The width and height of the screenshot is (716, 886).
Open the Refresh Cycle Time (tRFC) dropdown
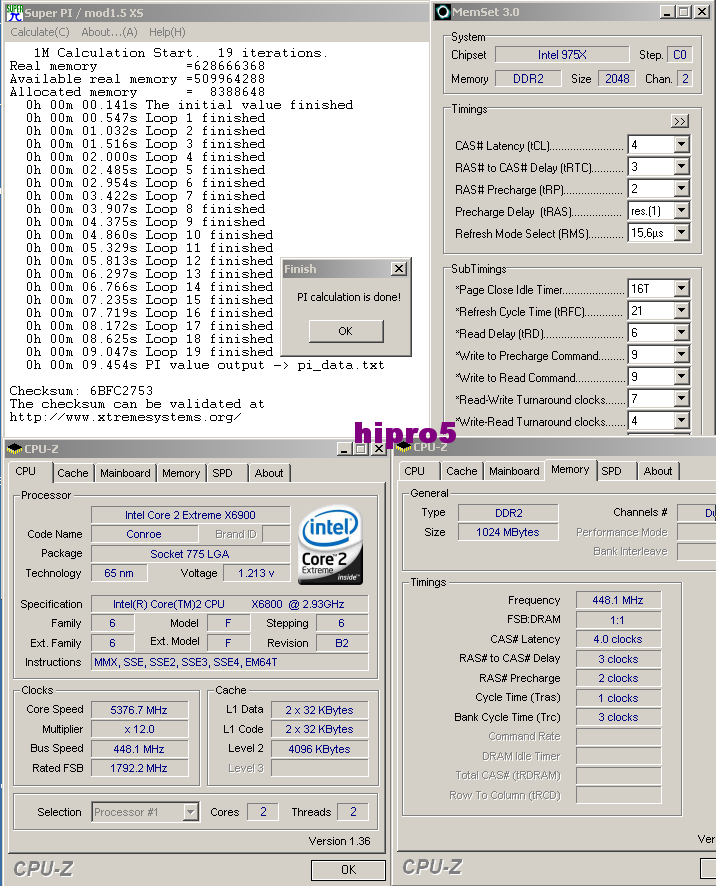(x=682, y=311)
